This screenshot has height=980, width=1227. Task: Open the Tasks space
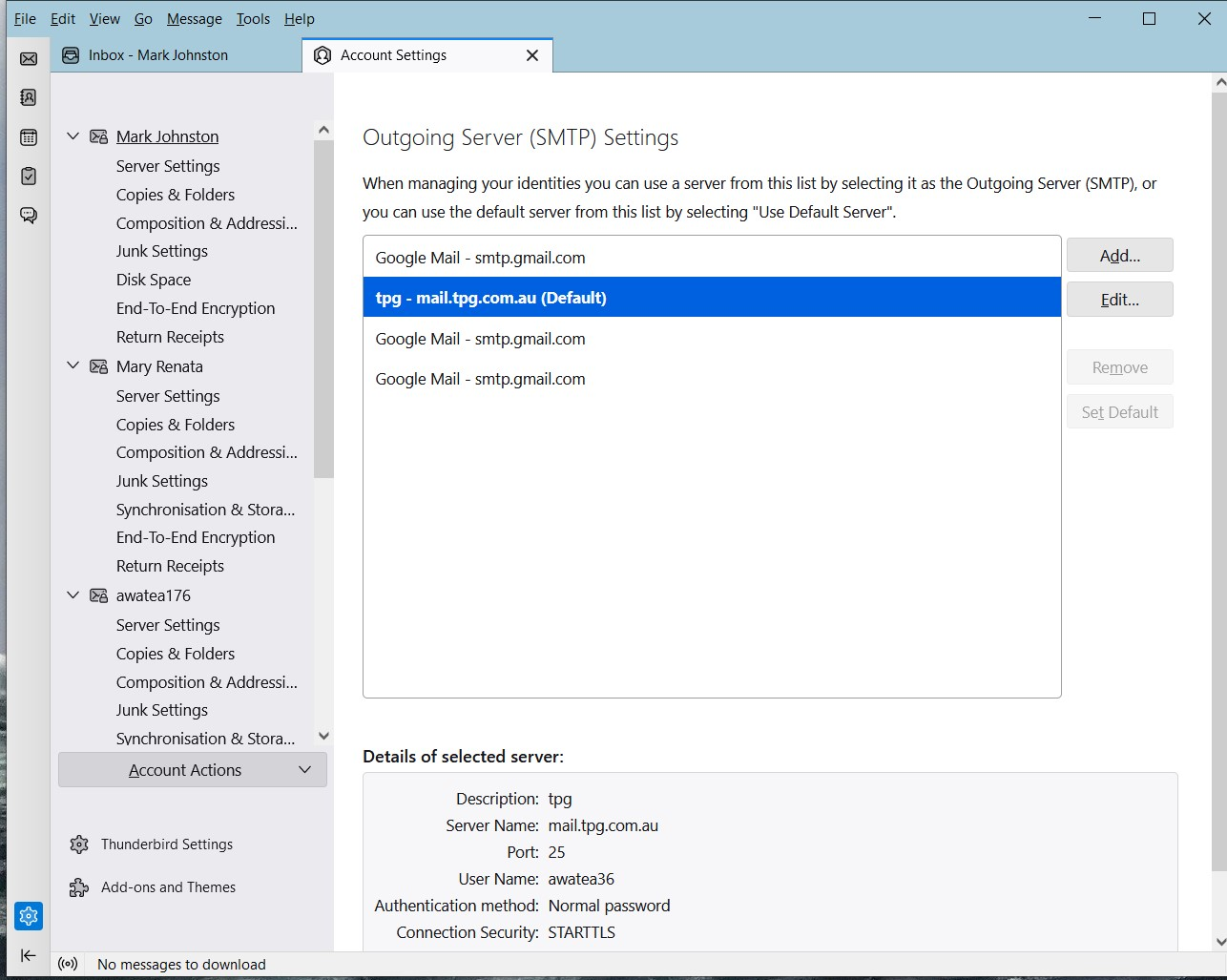[29, 176]
